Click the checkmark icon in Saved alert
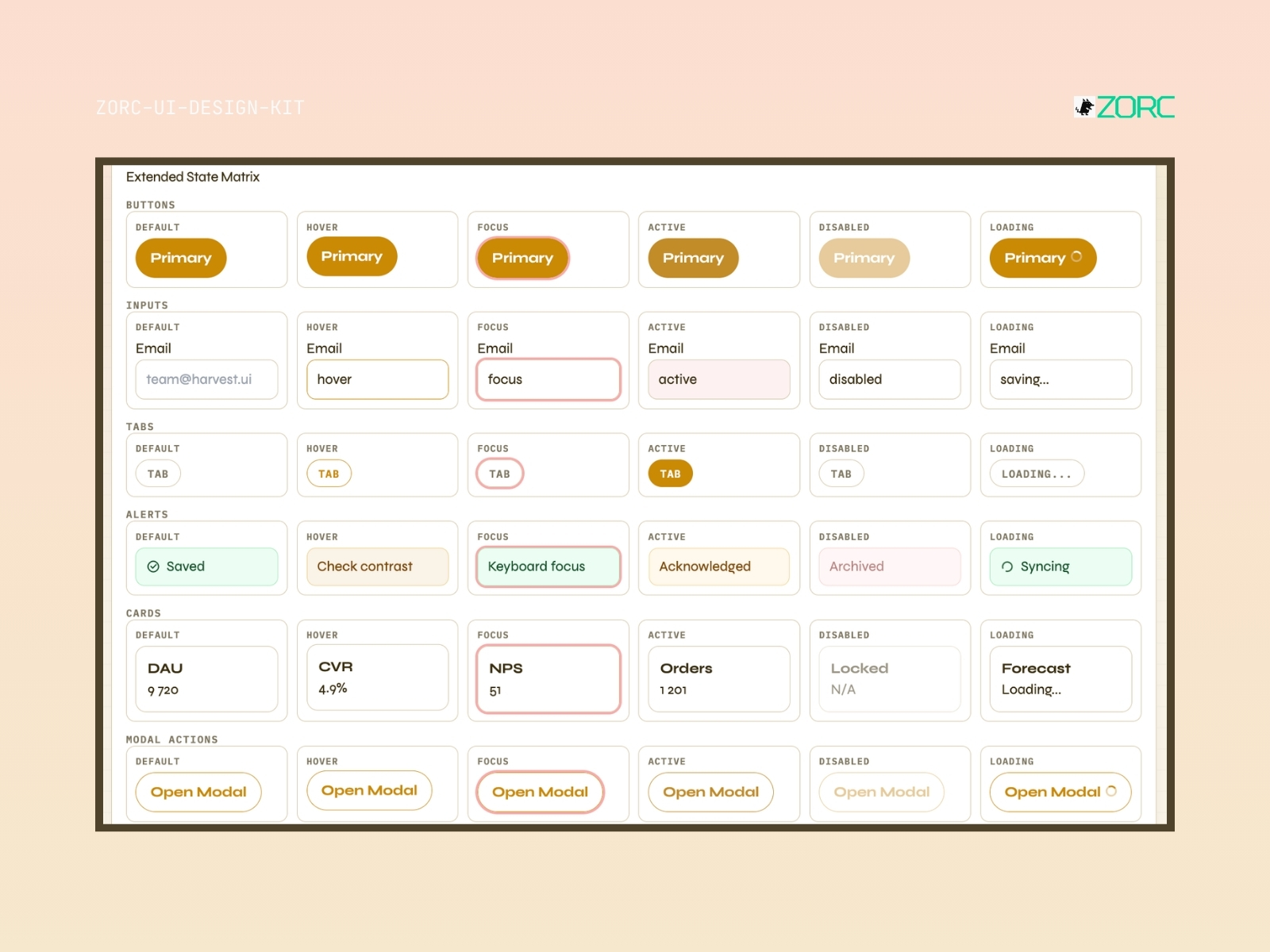The height and width of the screenshot is (952, 1270). point(153,566)
